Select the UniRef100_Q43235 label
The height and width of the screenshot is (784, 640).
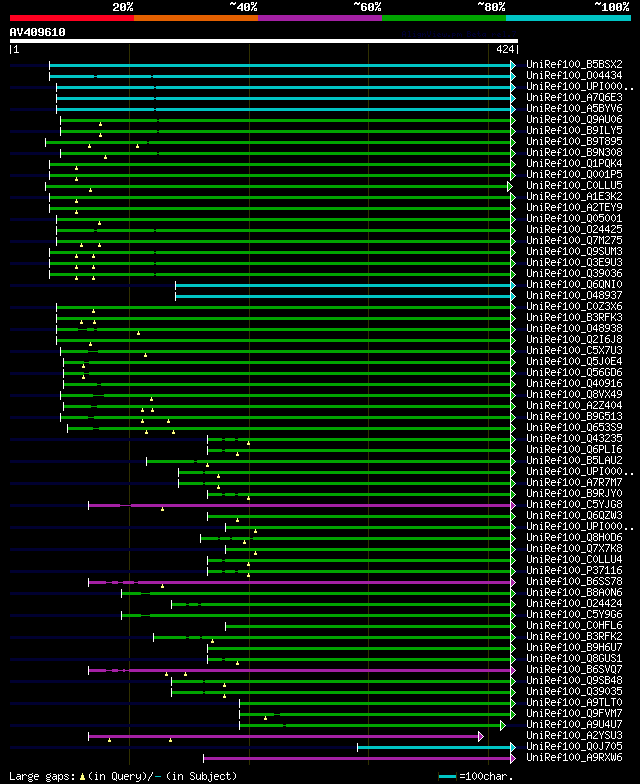pos(574,438)
